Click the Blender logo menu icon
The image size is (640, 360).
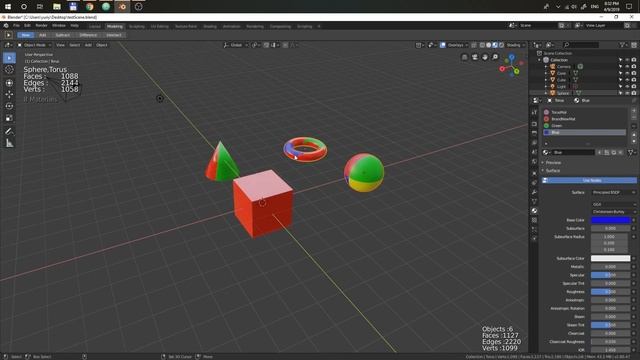click(6, 26)
